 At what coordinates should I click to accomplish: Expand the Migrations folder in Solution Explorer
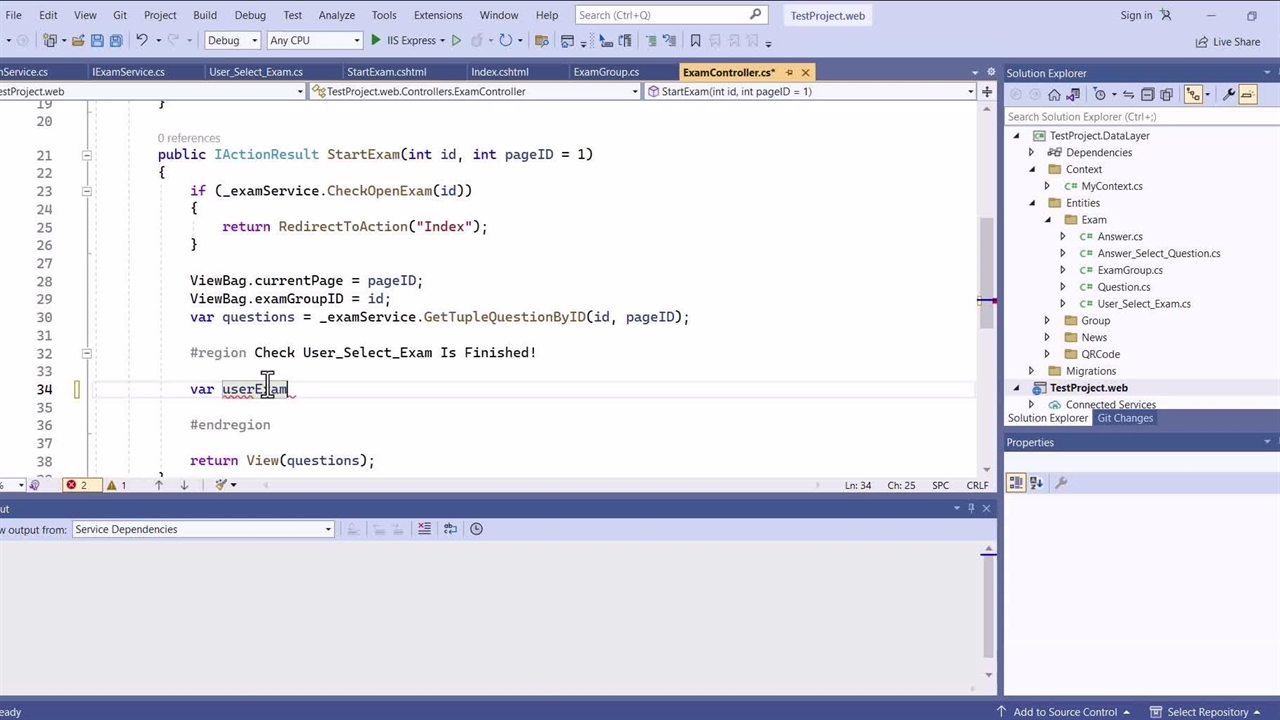point(1032,371)
